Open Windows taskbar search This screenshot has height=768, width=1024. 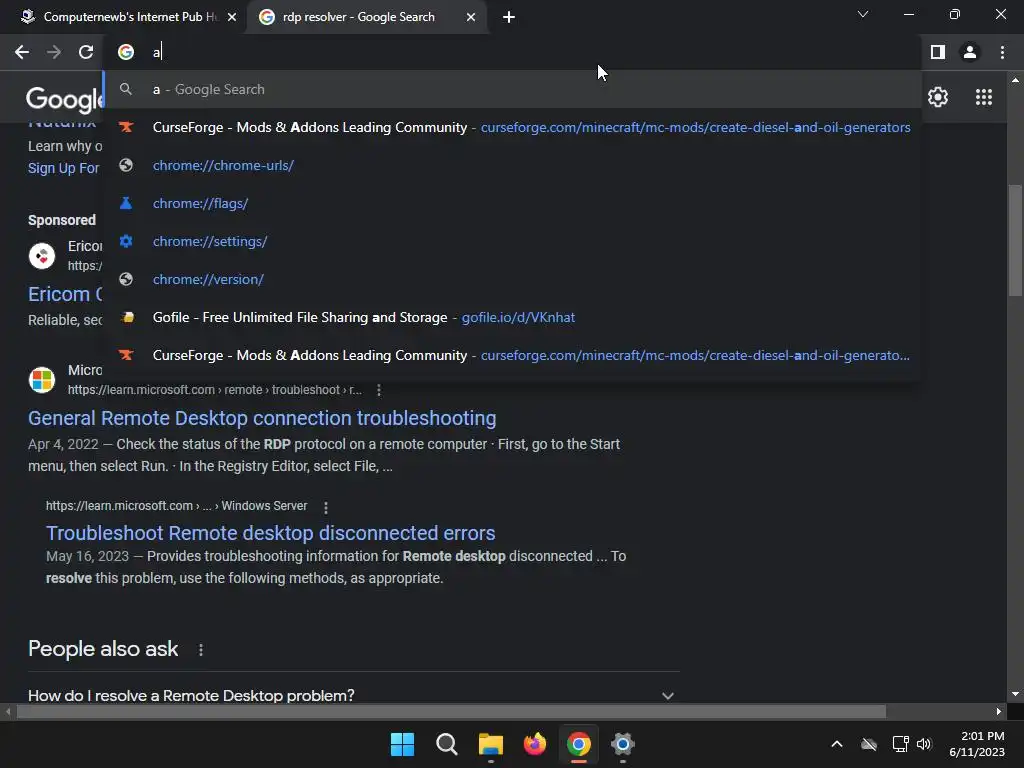(447, 744)
